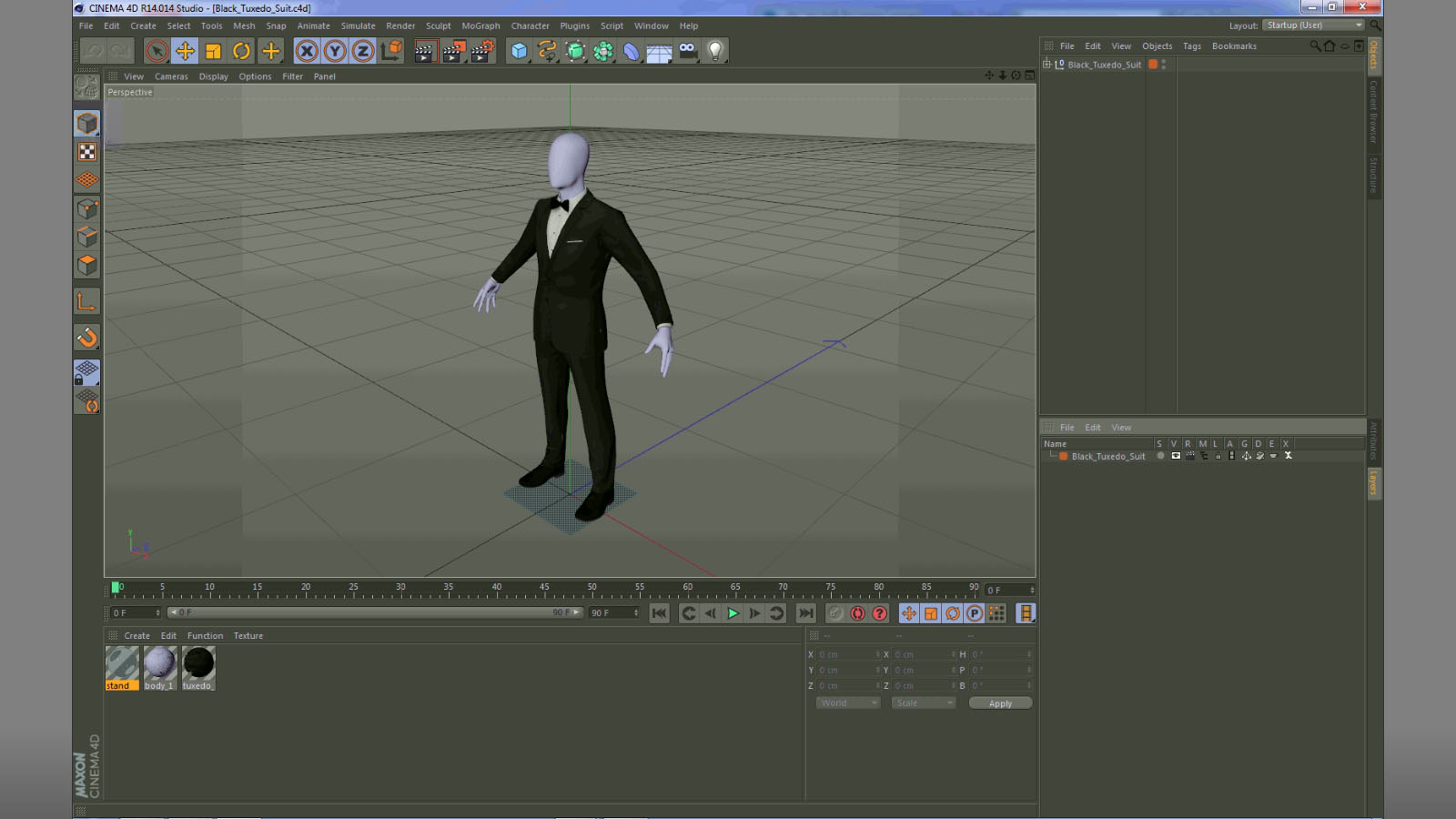Click Render to Picture Viewer icon
1456x819 pixels.
pos(453,51)
